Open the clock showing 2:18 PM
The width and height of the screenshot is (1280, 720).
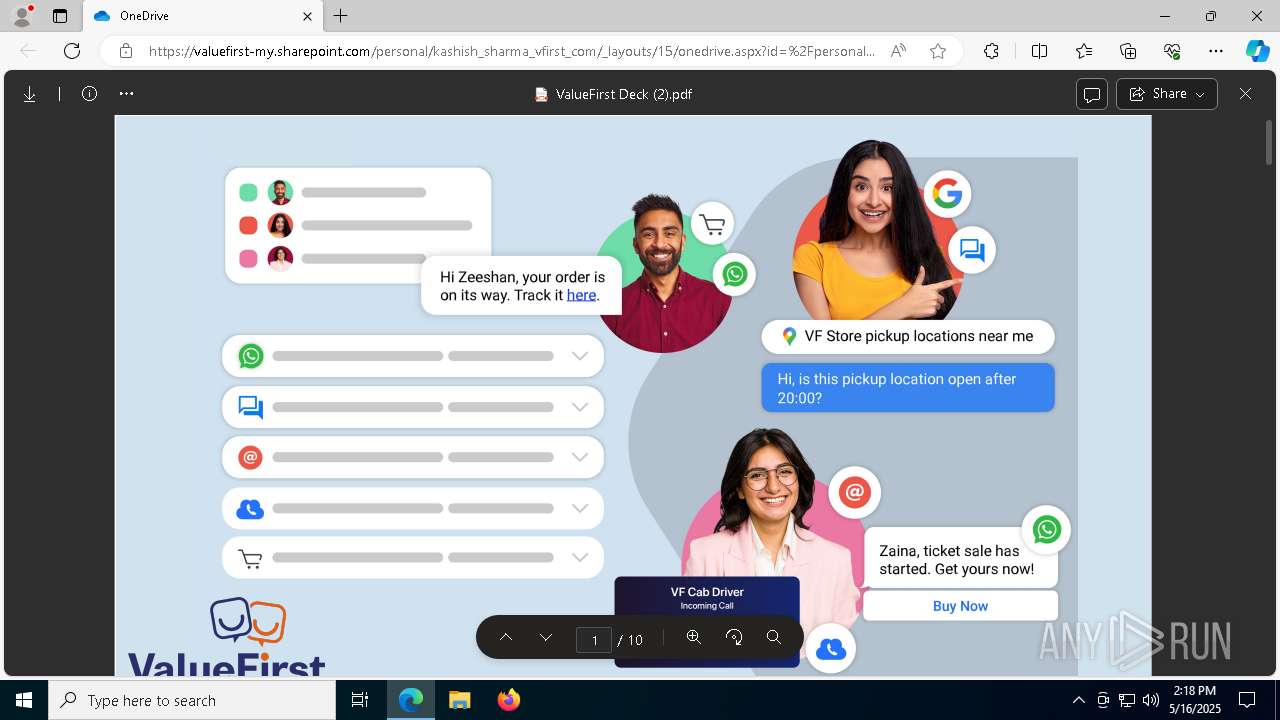[x=1196, y=700]
